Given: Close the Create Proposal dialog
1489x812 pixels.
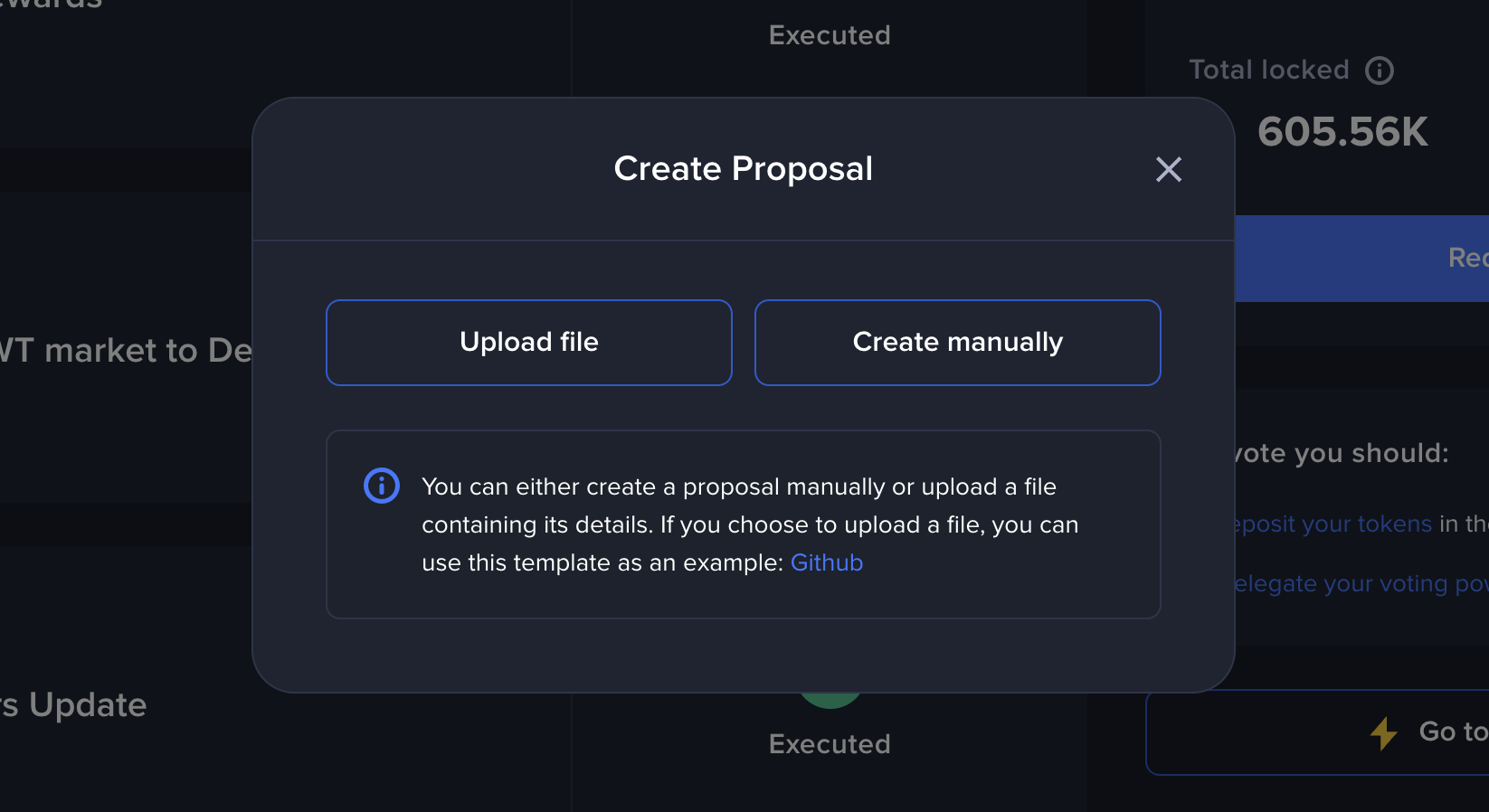Looking at the screenshot, I should 1169,169.
